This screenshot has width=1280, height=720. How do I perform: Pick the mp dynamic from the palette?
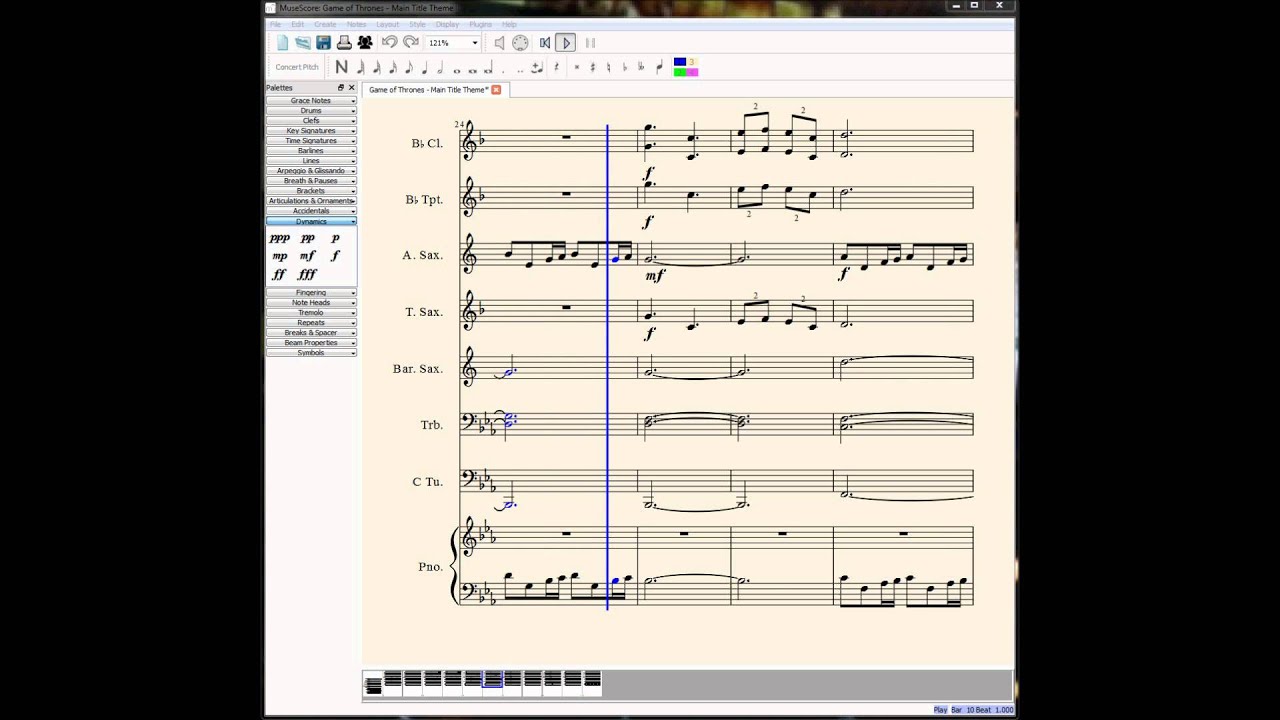click(280, 257)
